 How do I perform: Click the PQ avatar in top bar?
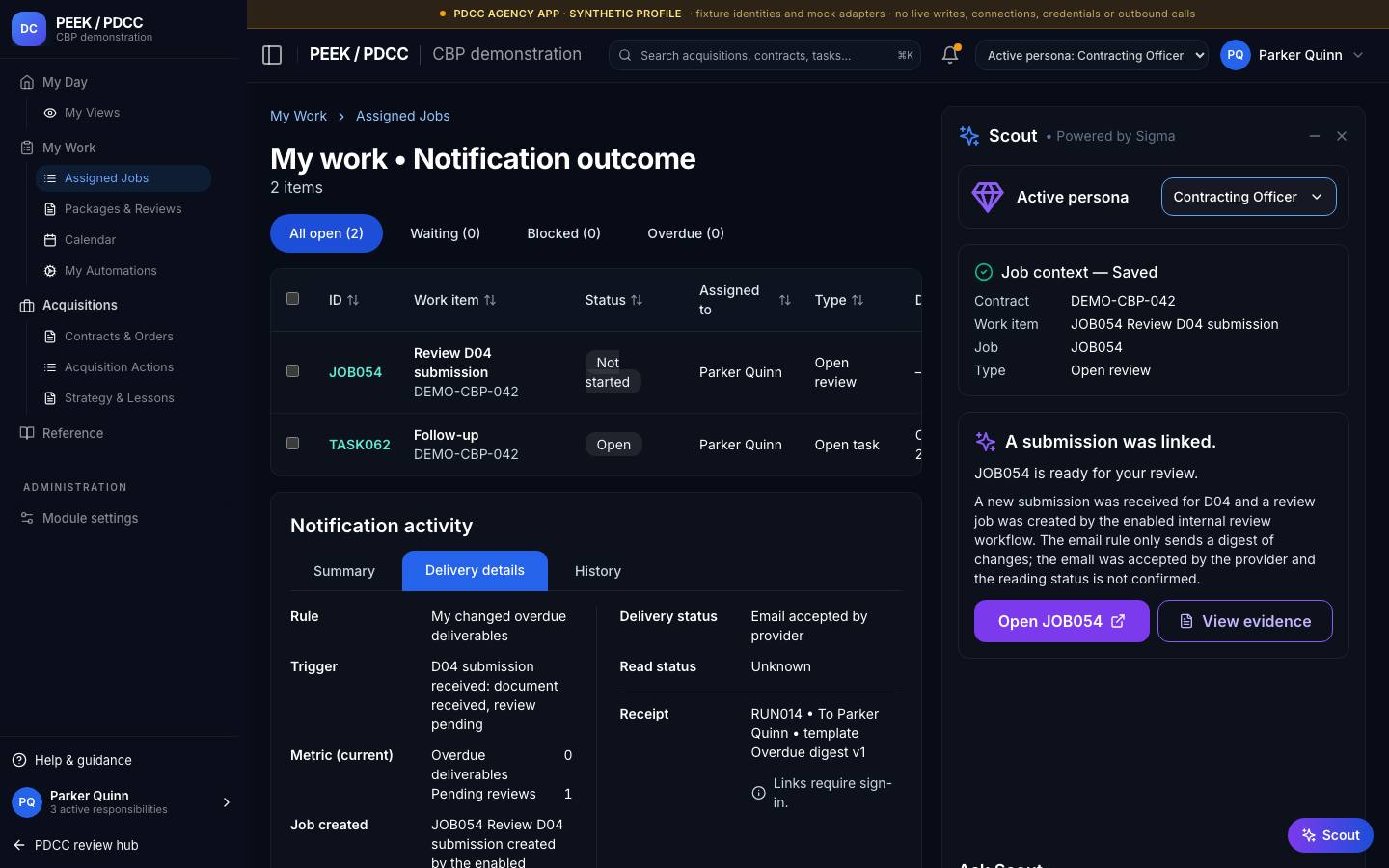pyautogui.click(x=1236, y=55)
